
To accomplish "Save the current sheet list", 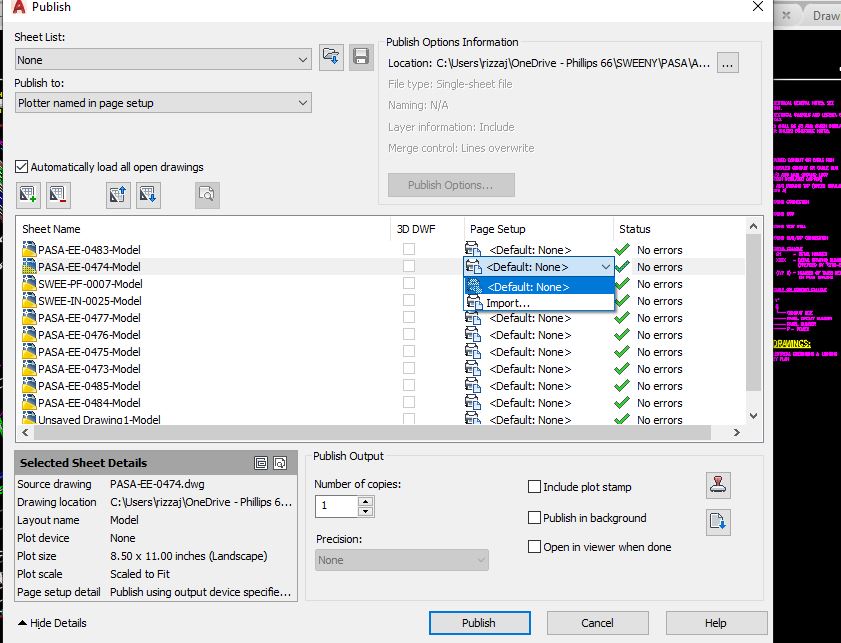I will pos(359,57).
